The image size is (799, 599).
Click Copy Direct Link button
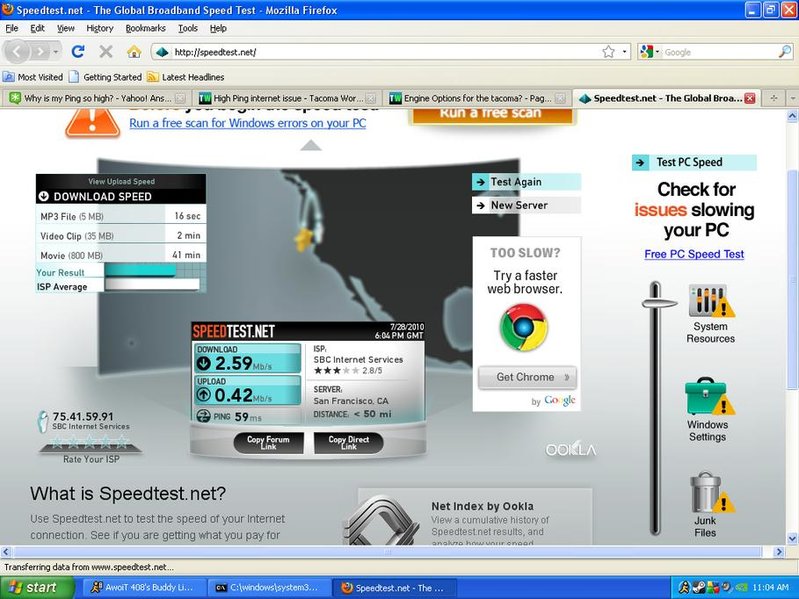349,443
